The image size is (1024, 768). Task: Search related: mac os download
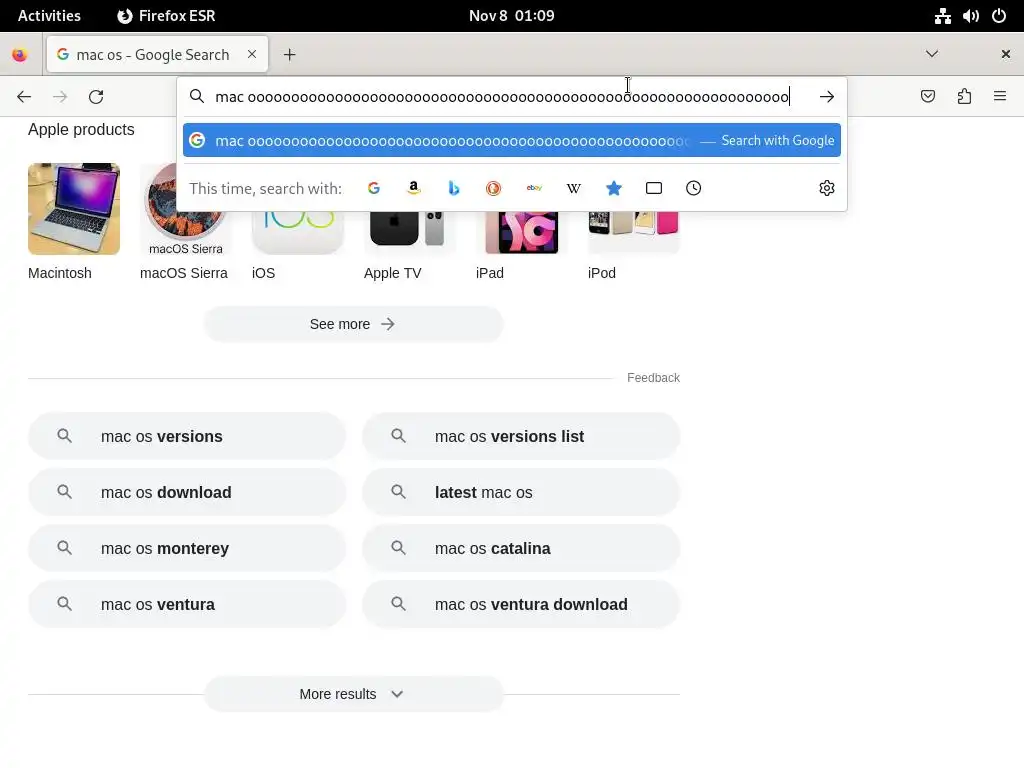coord(187,492)
